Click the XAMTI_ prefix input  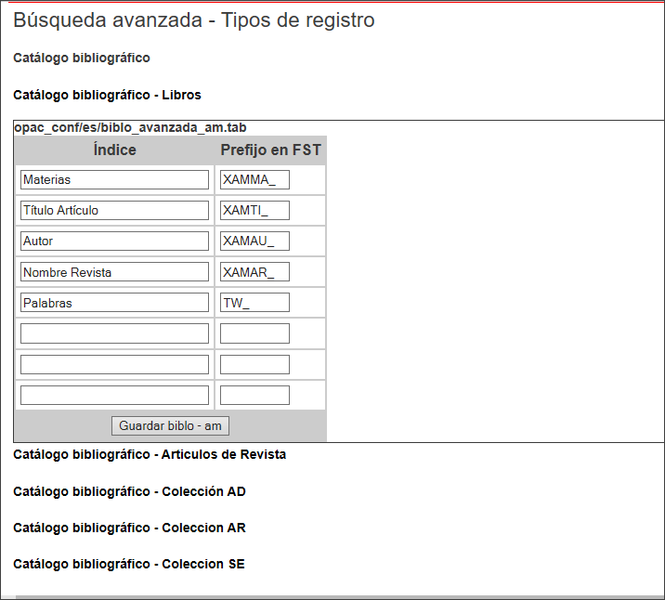click(255, 211)
